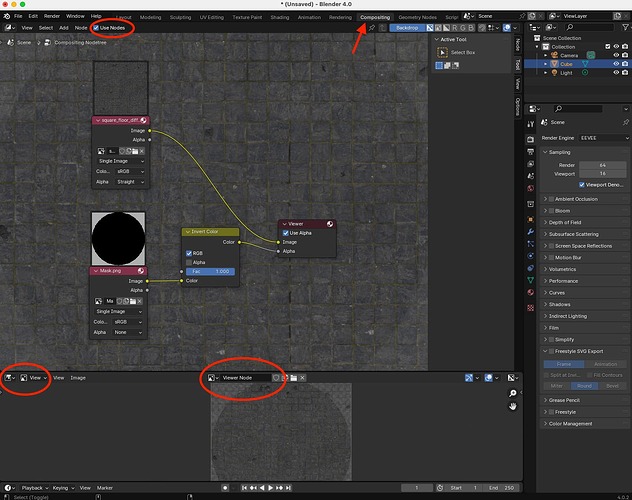This screenshot has width=632, height=500.
Task: Enable the Ambient Occlusion checkbox
Action: click(551, 199)
